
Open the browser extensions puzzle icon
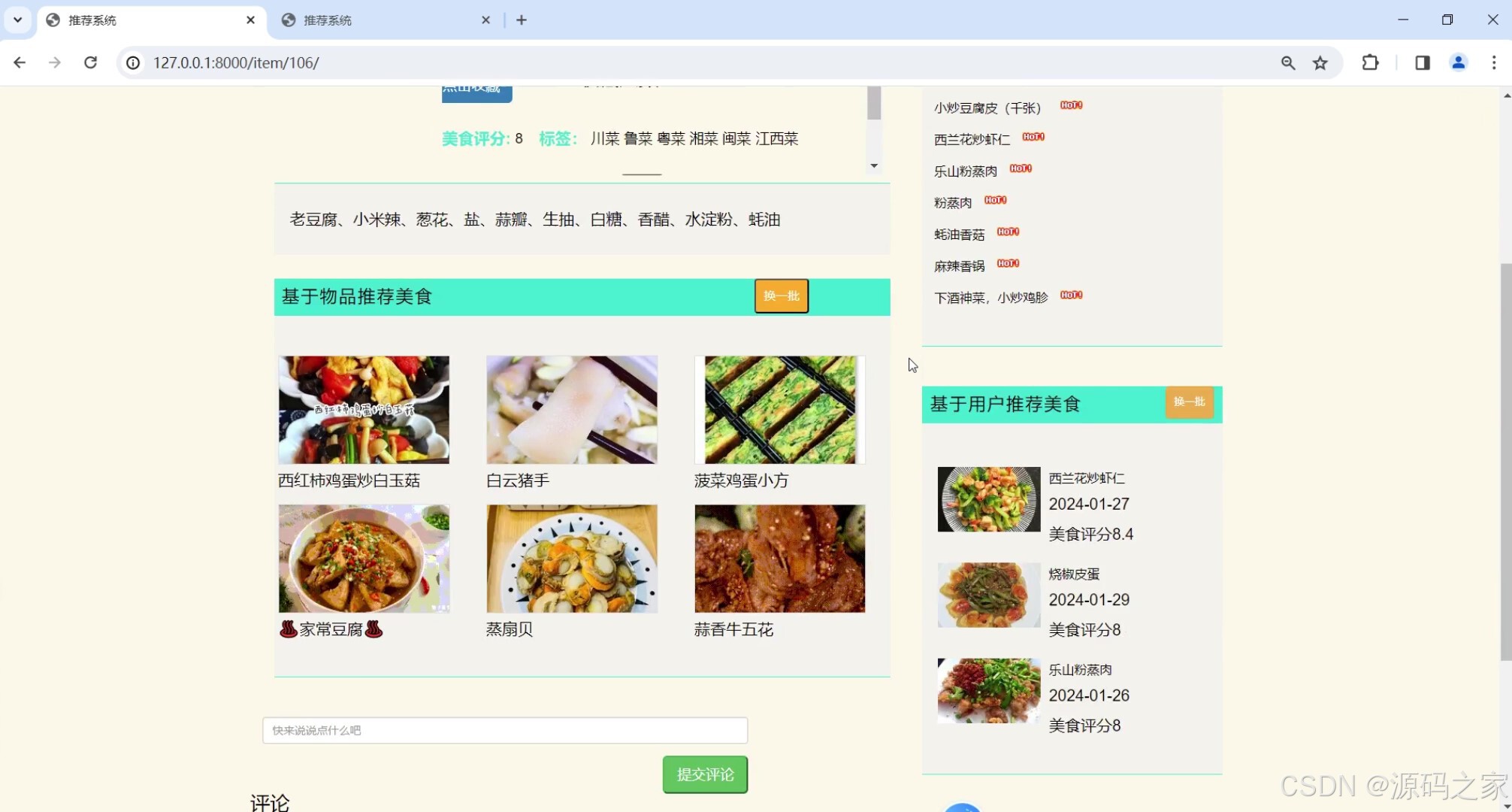(x=1370, y=63)
